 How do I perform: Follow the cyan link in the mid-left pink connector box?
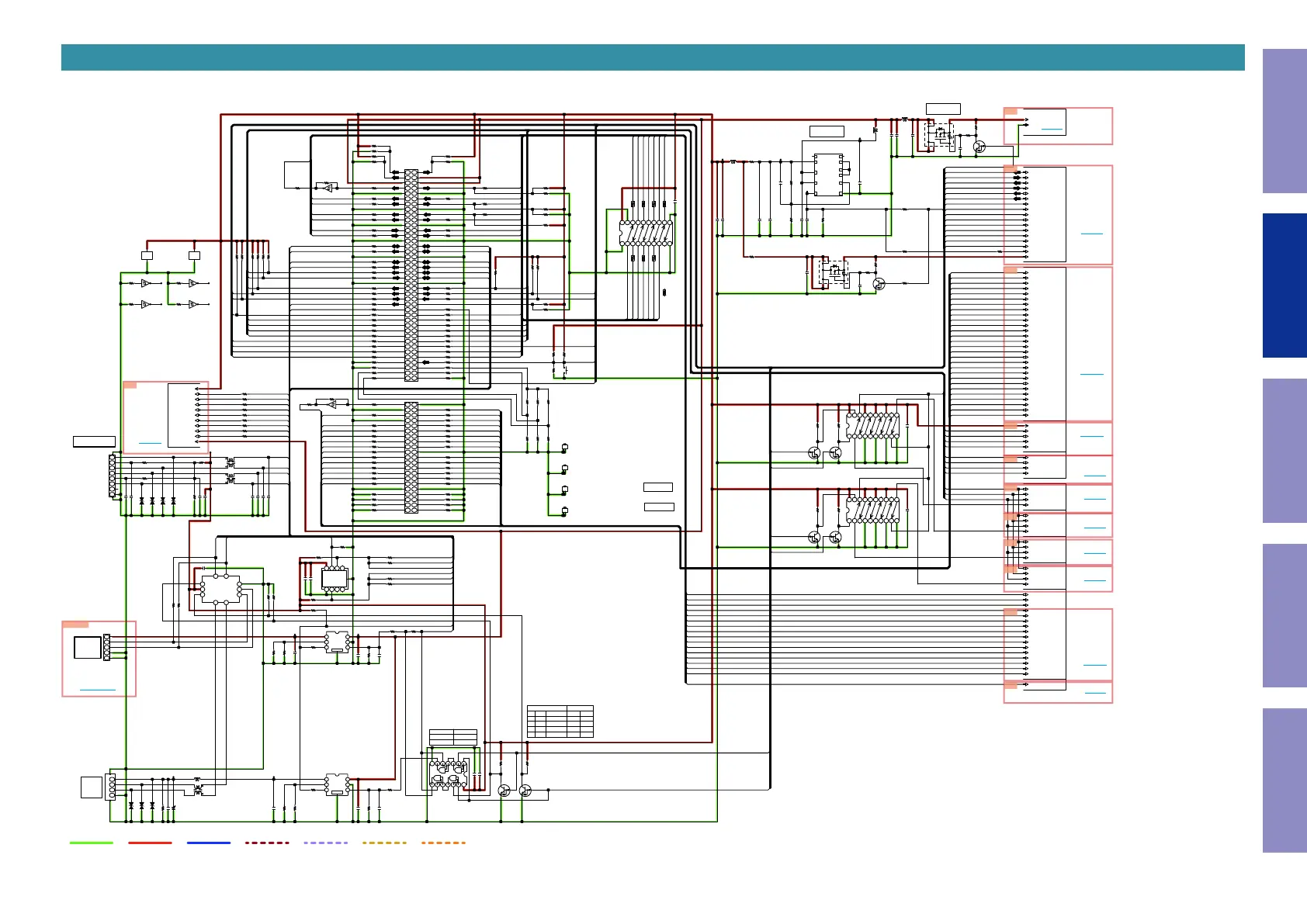click(x=150, y=443)
